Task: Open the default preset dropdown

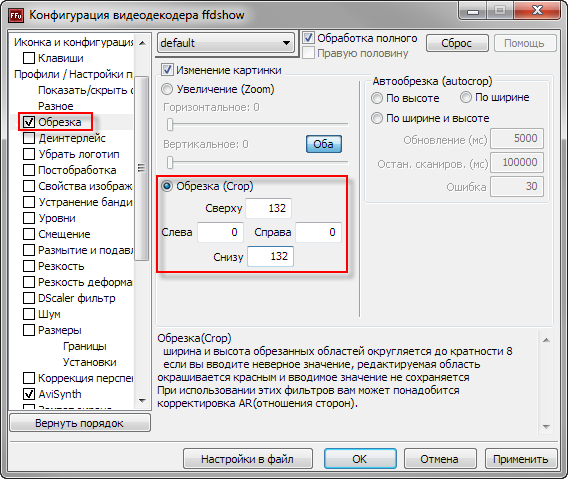Action: point(226,43)
